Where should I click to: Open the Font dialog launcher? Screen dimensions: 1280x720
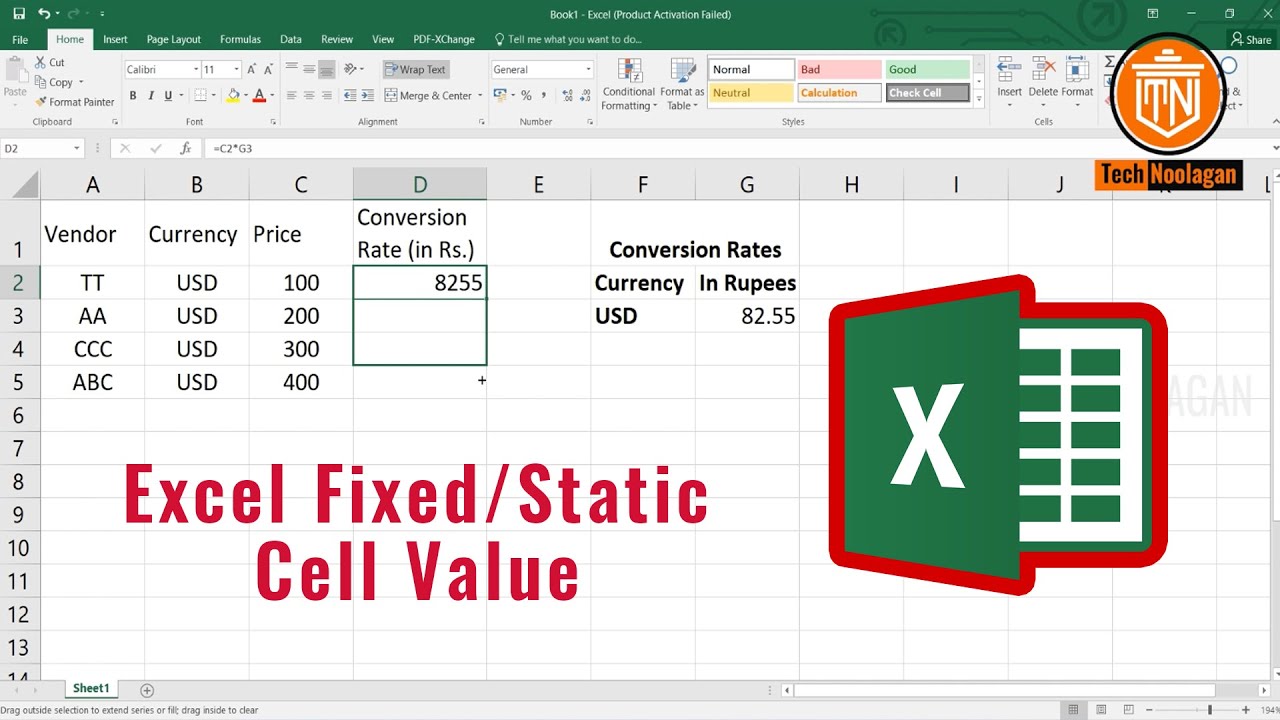point(273,122)
